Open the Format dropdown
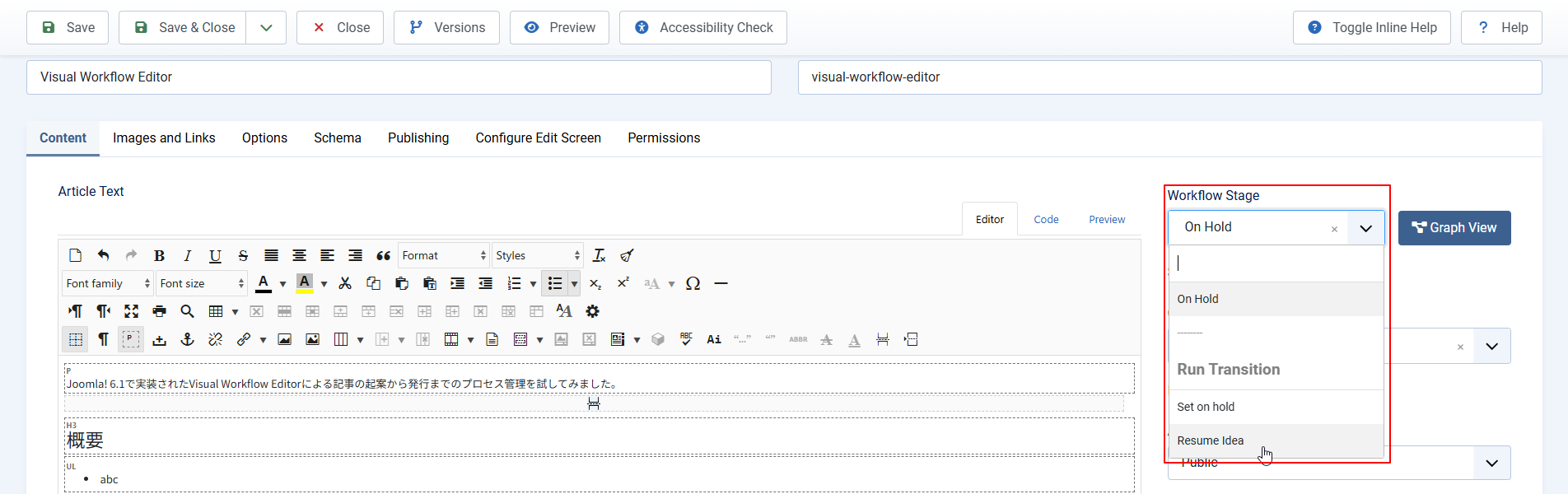This screenshot has width=1568, height=494. click(x=444, y=256)
